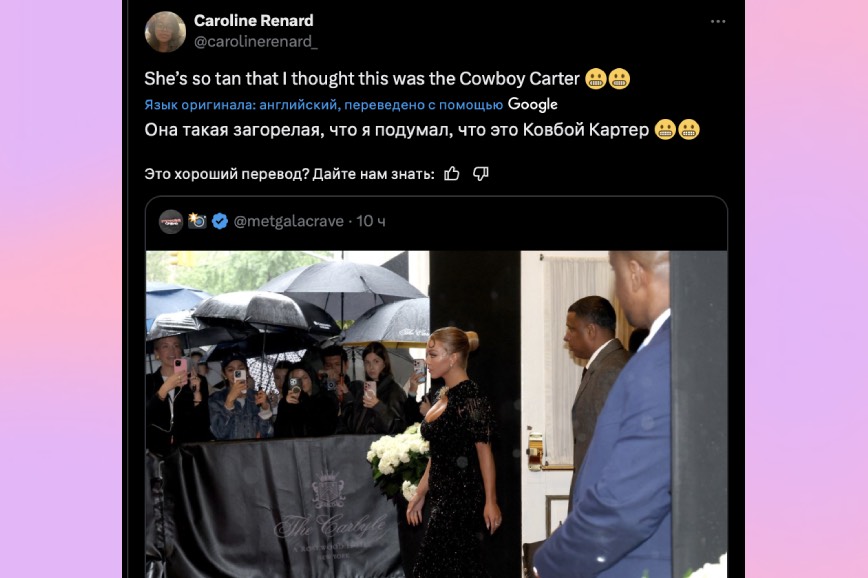Viewport: 868px width, 578px height.
Task: Click the first grimacing emoji after 'Cowboy Carter'
Action: pyautogui.click(x=596, y=79)
